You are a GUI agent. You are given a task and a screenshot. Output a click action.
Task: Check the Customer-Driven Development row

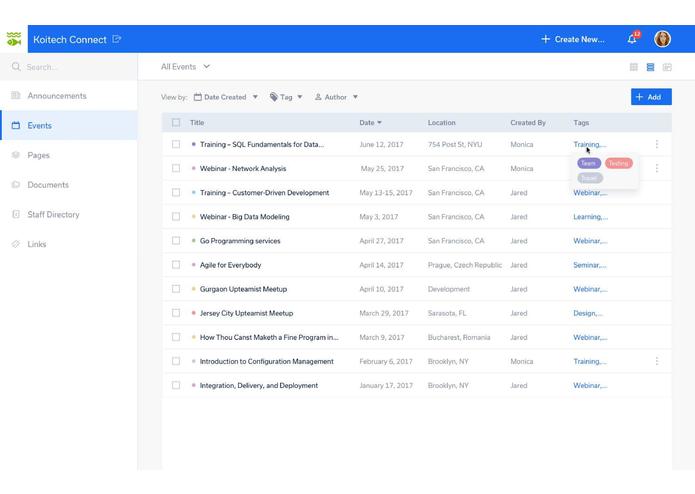click(176, 192)
